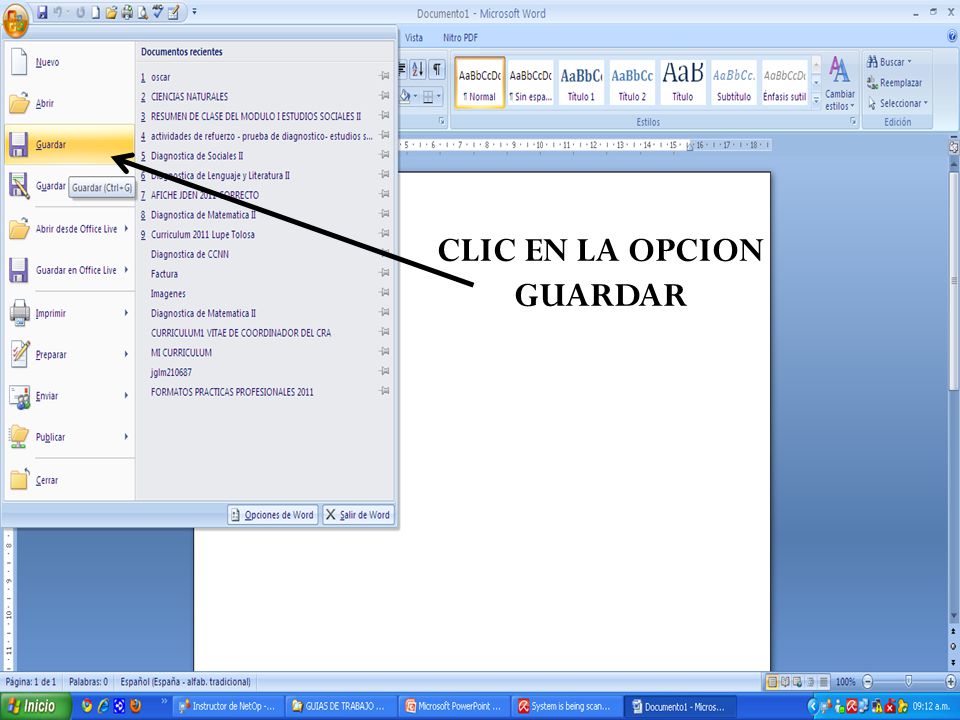Choose Abrir in the Office menu

69,103
